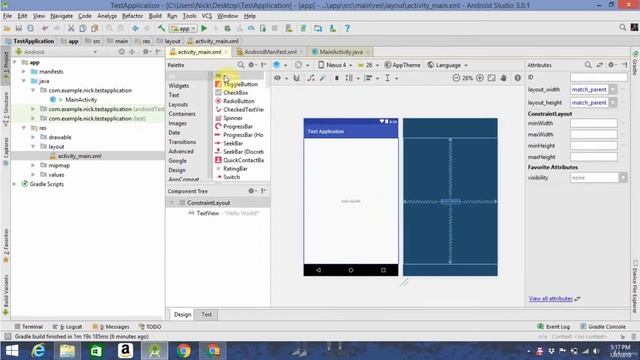This screenshot has width=640, height=360.
Task: Open the Terminal tool window
Action: (29, 327)
